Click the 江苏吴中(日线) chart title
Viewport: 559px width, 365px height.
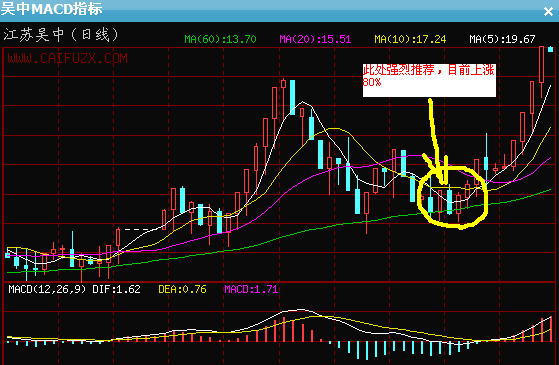tap(61, 35)
